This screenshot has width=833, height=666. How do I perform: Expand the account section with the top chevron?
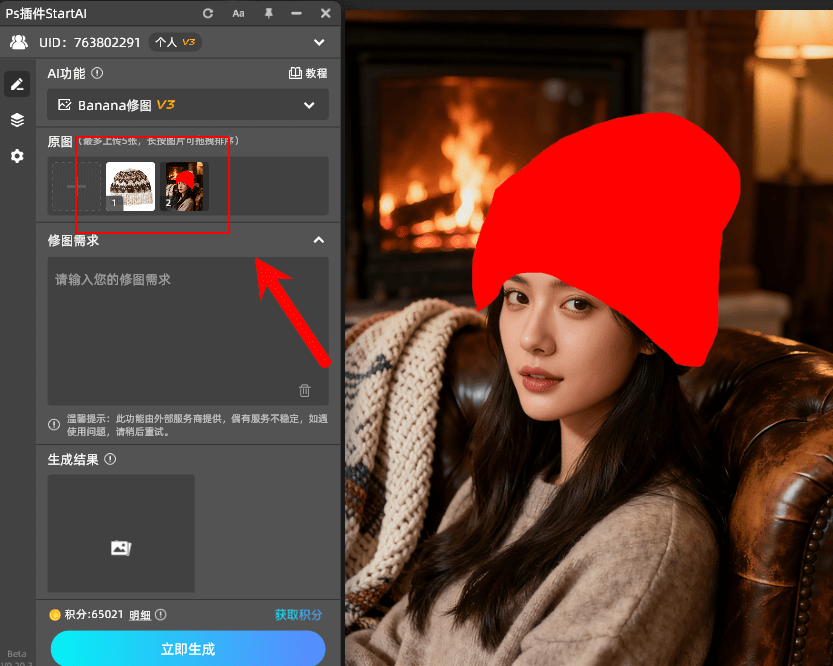click(x=318, y=42)
